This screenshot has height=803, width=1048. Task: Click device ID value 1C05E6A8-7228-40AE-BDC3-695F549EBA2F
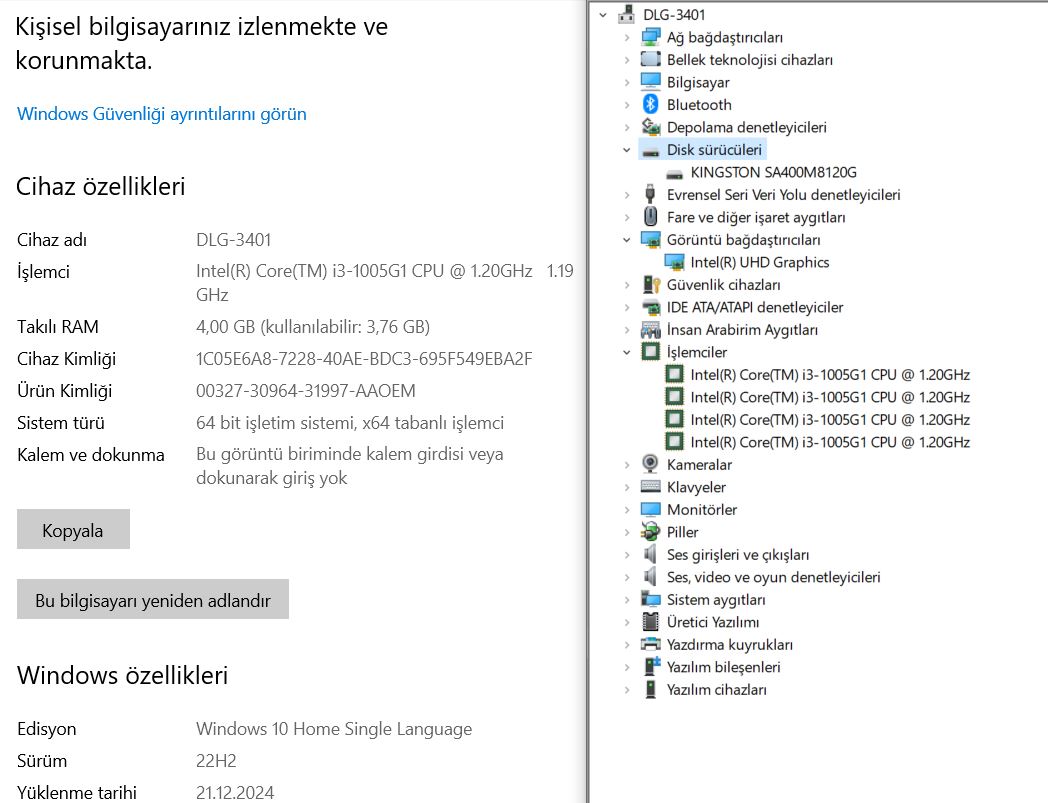pyautogui.click(x=364, y=359)
